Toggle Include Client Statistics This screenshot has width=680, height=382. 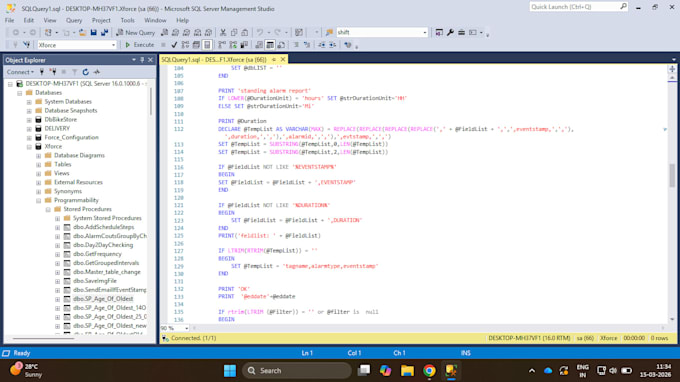[244, 45]
